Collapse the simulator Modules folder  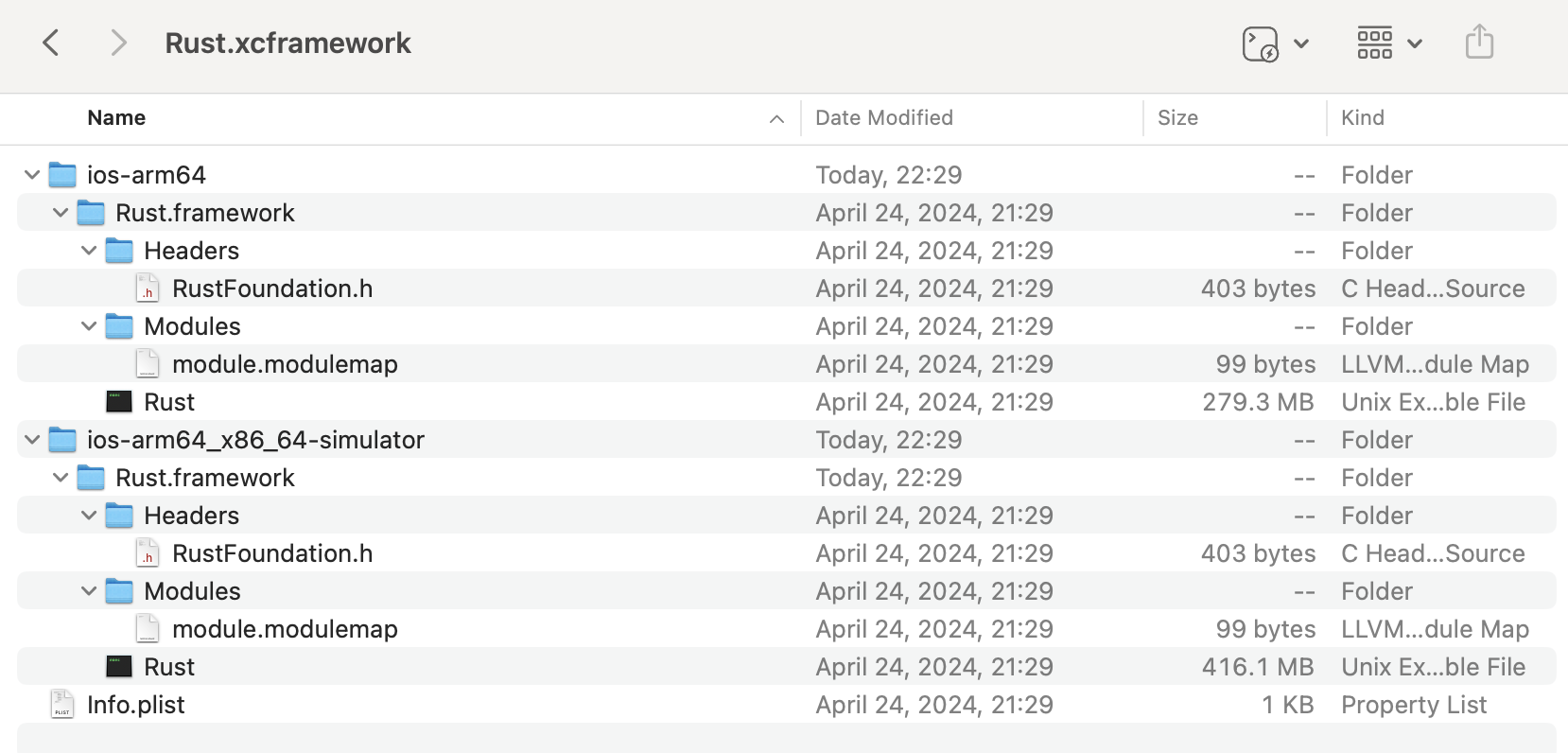click(x=89, y=591)
